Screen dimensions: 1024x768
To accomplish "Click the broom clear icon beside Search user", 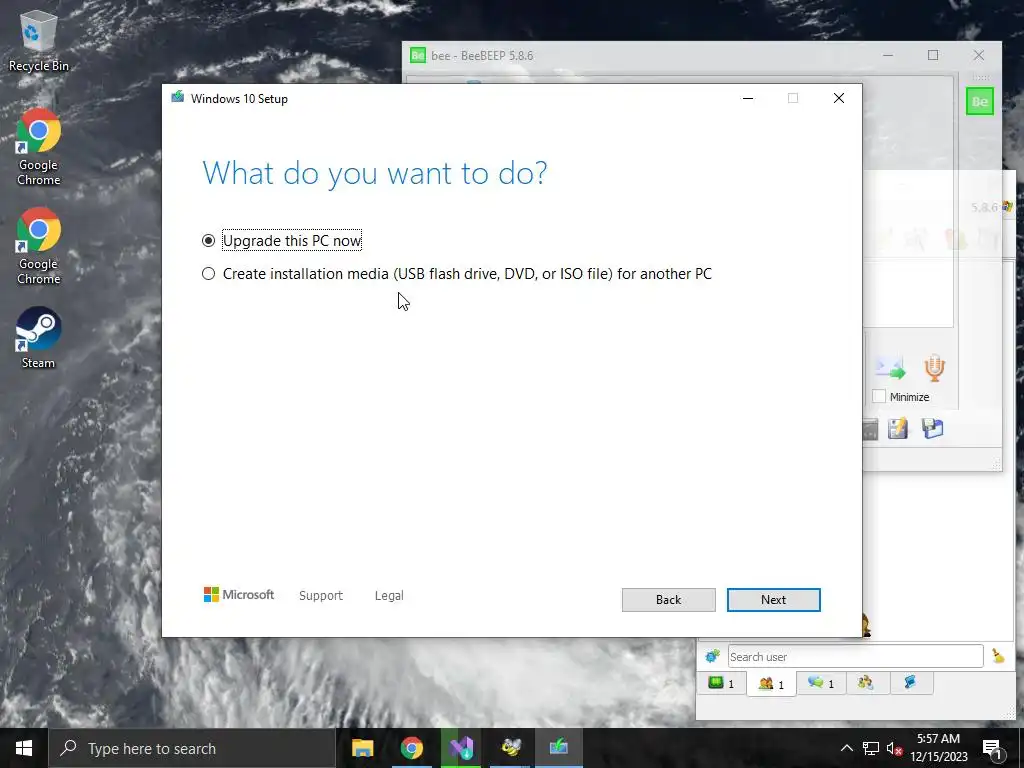I will coord(998,656).
